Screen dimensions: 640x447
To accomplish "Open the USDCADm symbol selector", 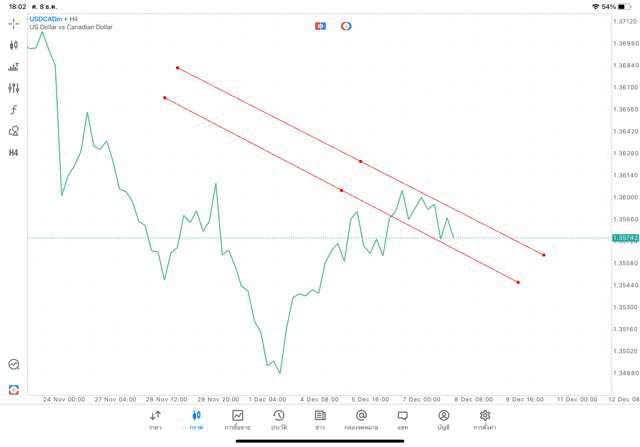I will (x=48, y=19).
